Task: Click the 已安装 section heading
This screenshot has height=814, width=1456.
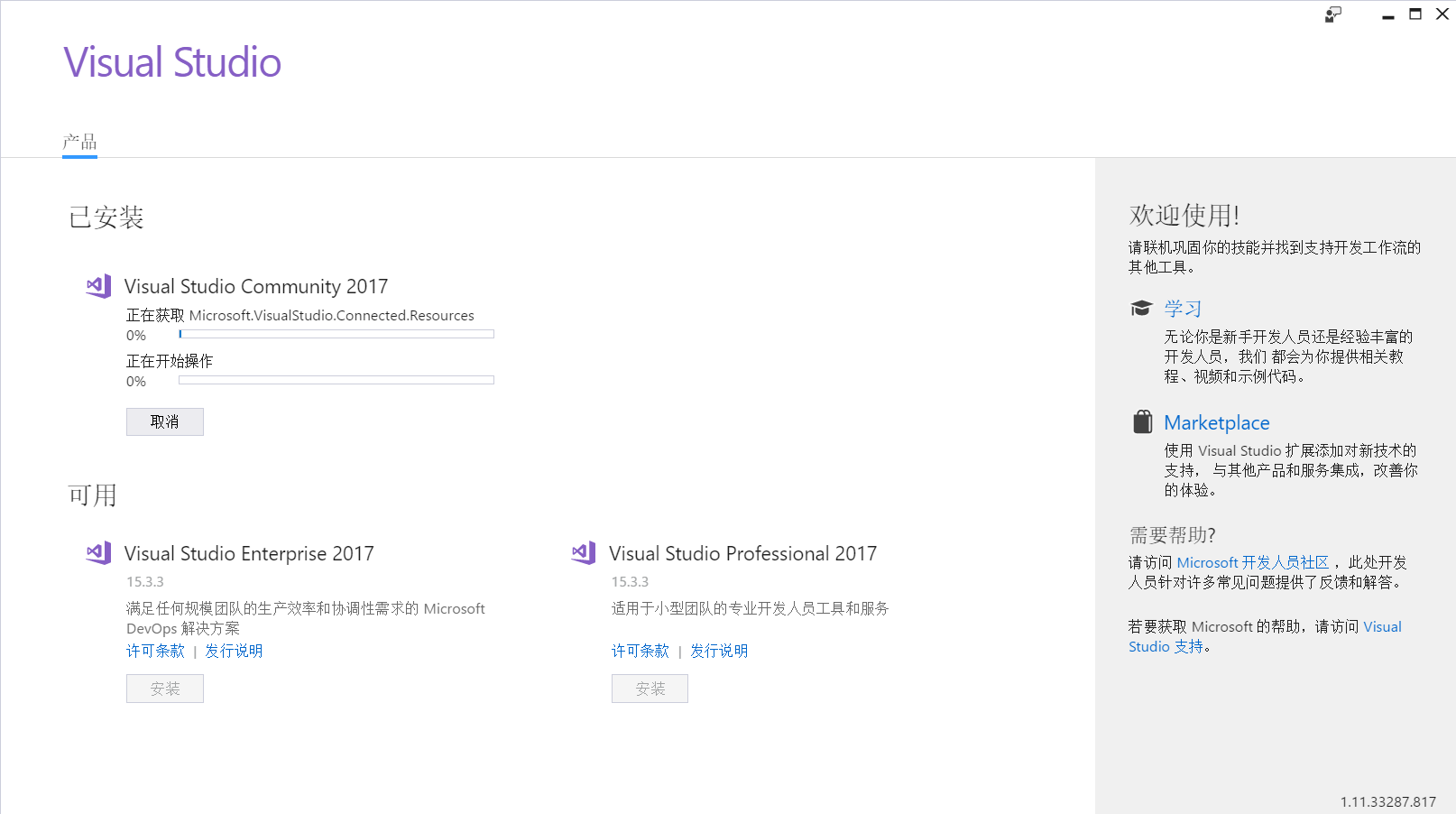Action: (x=106, y=217)
